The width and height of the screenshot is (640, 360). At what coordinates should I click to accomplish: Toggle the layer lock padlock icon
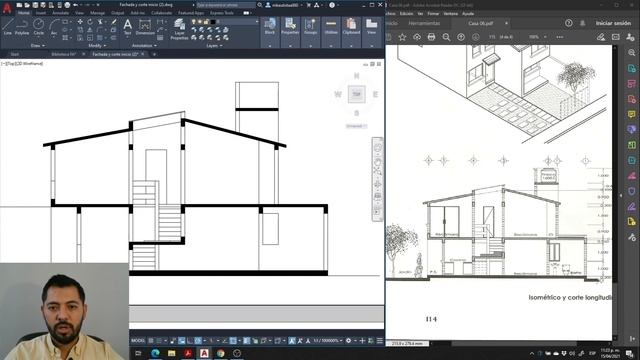tap(206, 22)
